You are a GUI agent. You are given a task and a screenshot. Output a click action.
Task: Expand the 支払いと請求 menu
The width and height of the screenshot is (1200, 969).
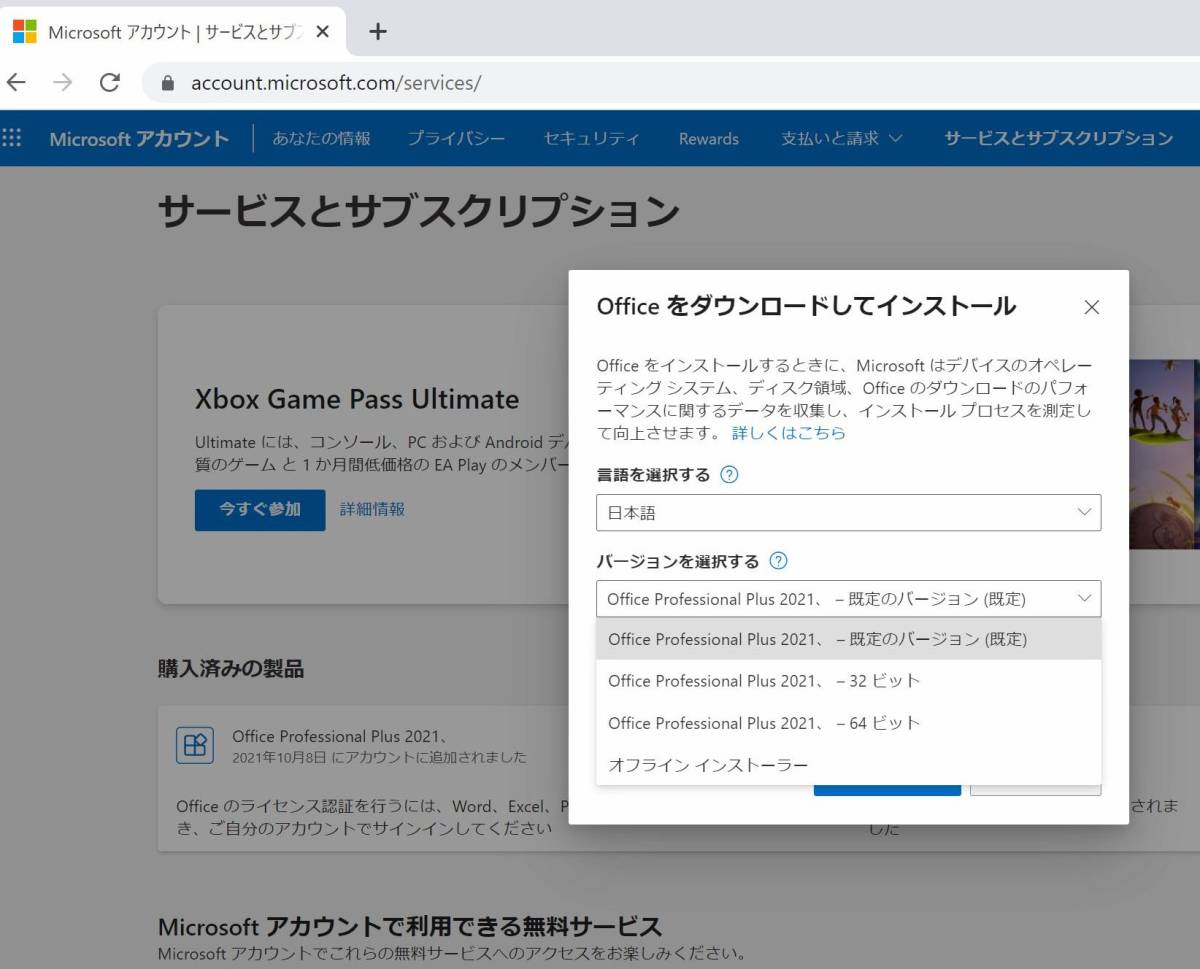[x=842, y=138]
